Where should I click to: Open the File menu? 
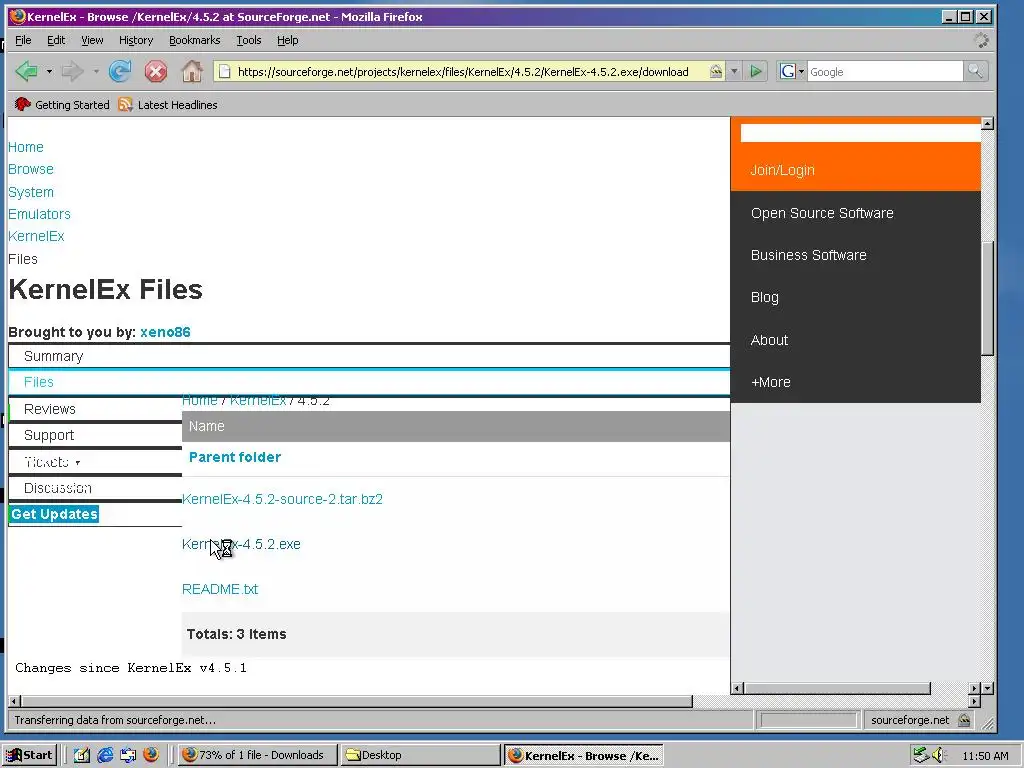pyautogui.click(x=23, y=40)
